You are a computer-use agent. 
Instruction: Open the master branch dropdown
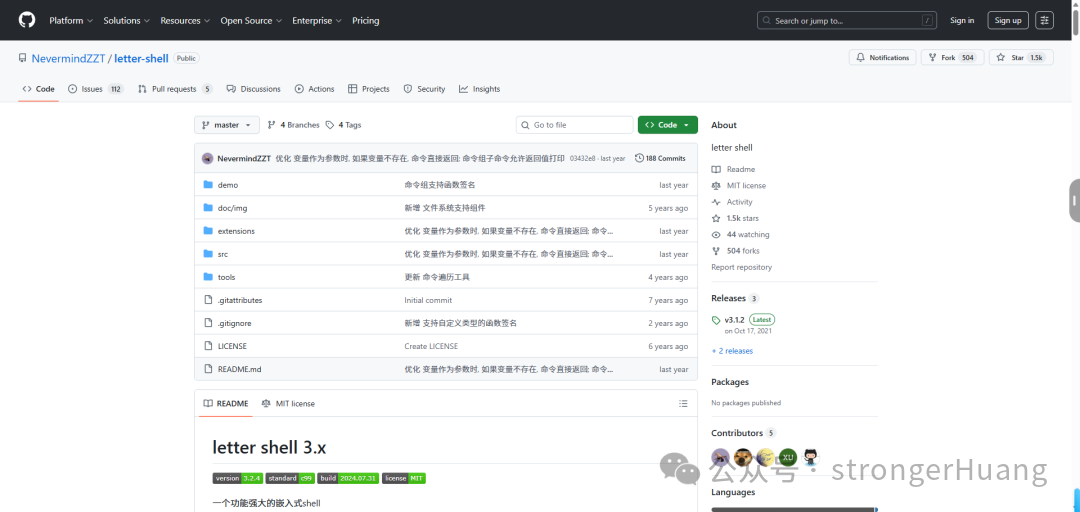click(227, 125)
